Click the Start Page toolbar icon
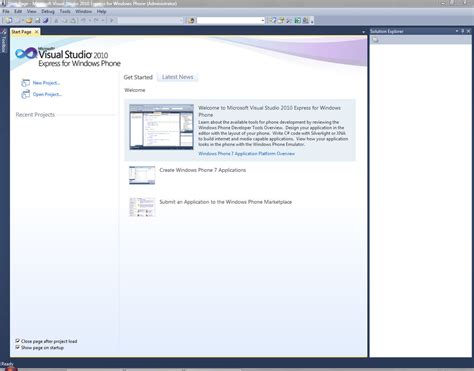 tap(297, 21)
